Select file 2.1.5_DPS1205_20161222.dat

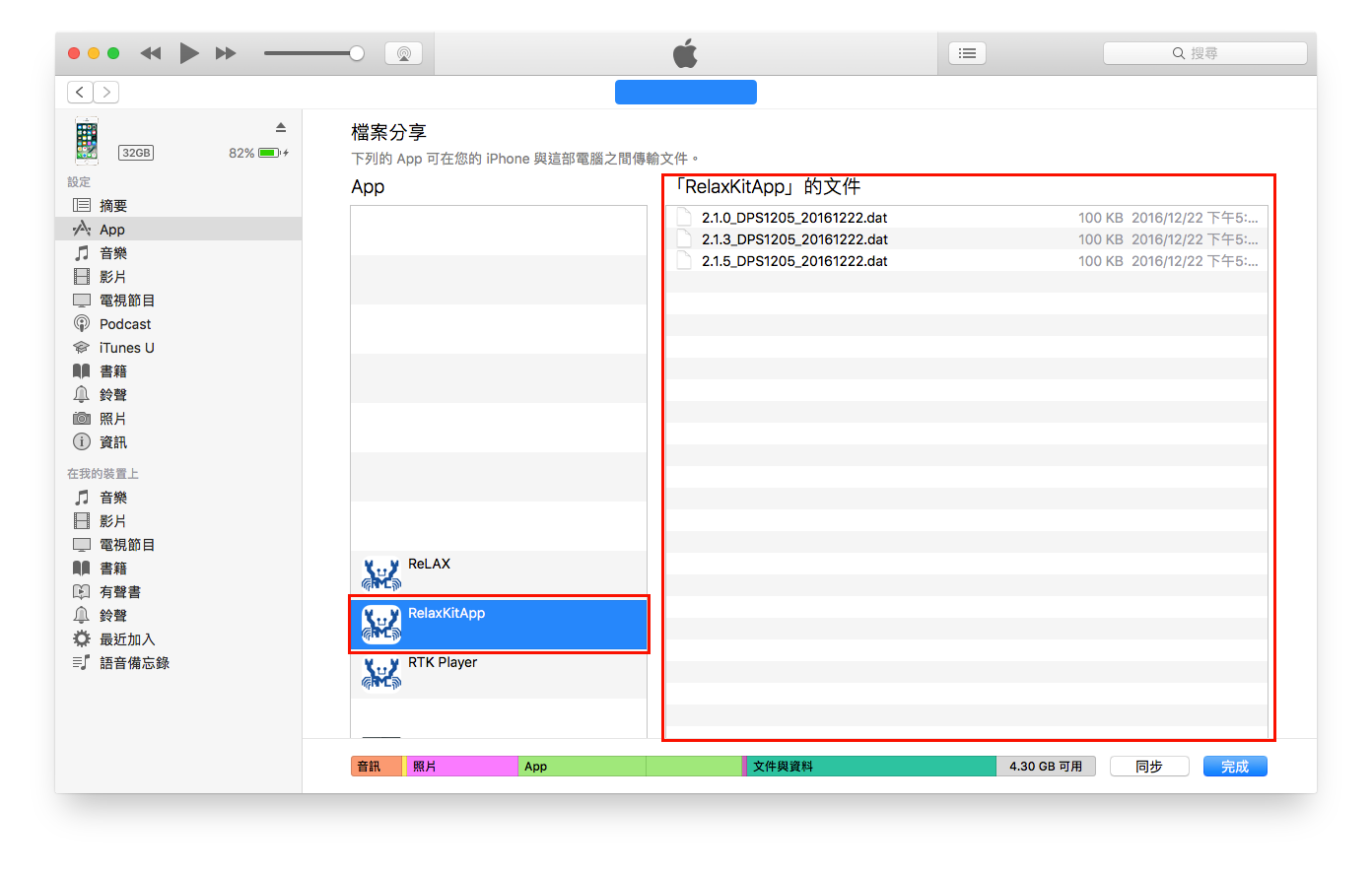click(x=966, y=260)
